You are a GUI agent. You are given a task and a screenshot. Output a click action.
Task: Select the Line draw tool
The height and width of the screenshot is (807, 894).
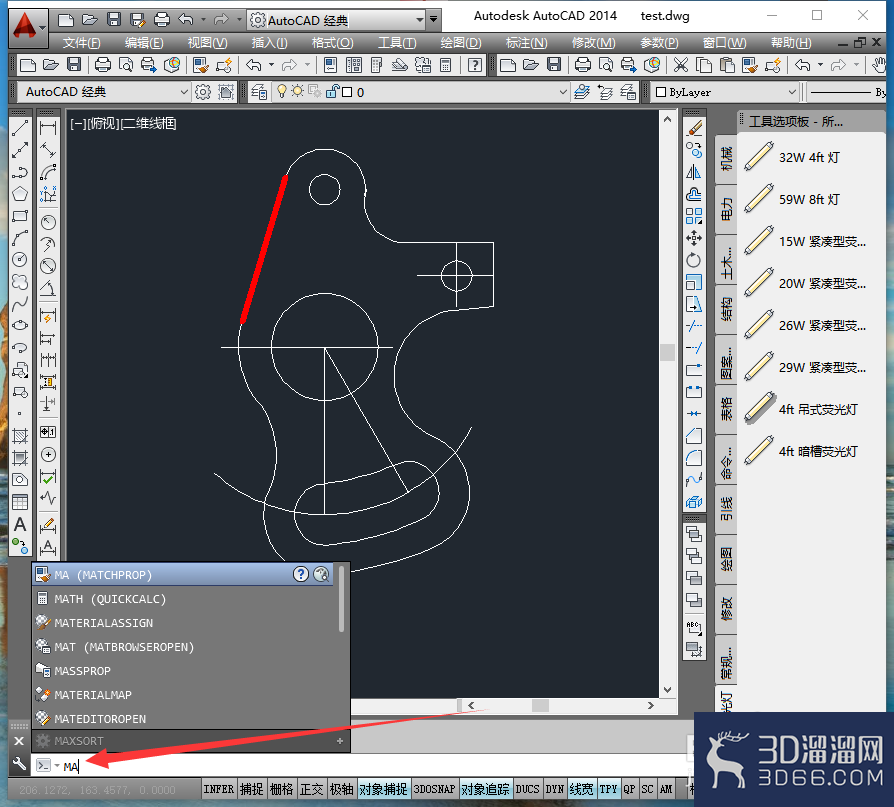click(20, 128)
